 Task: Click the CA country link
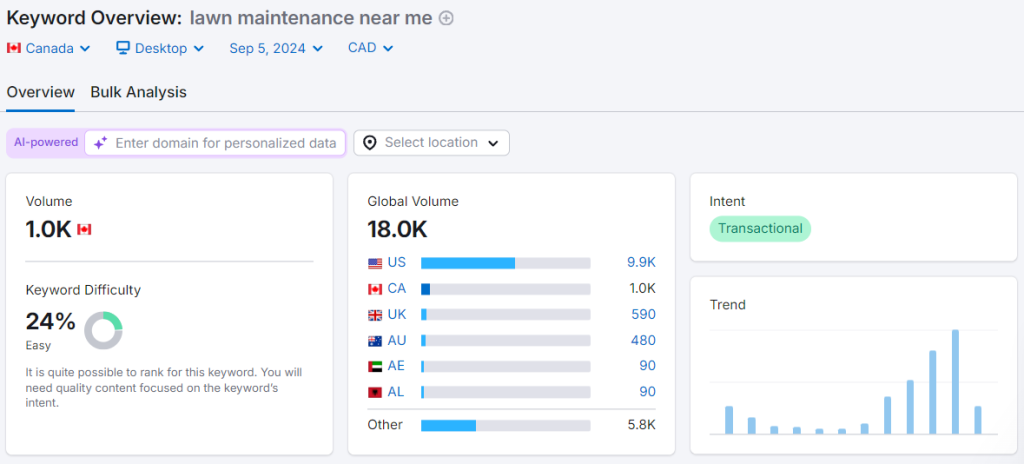point(396,289)
